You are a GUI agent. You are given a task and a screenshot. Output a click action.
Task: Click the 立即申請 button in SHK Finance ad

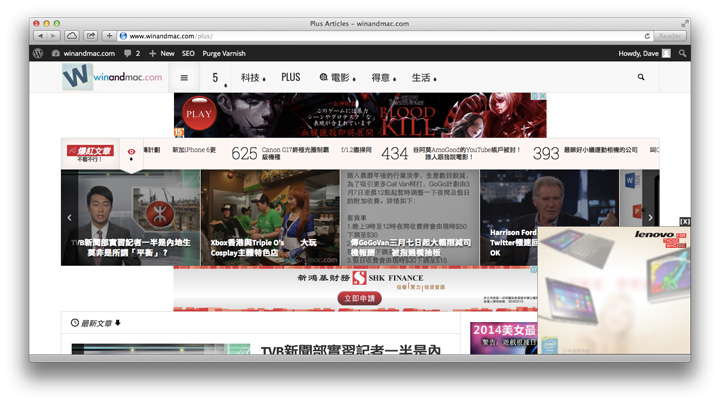tap(361, 298)
